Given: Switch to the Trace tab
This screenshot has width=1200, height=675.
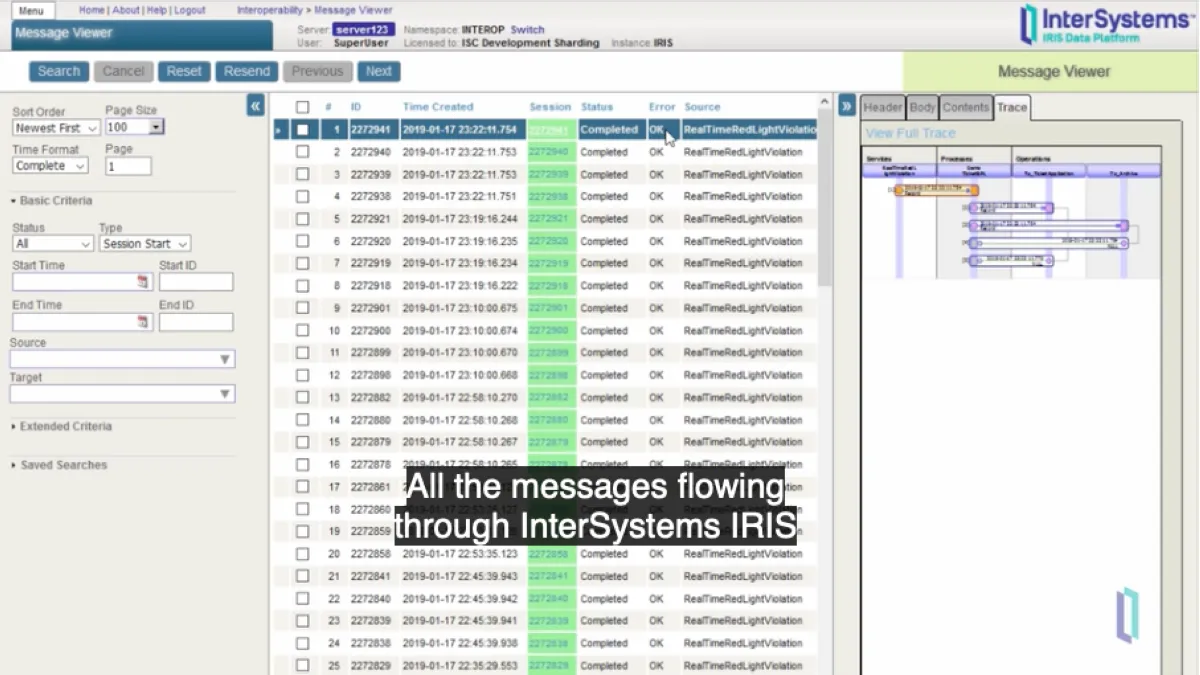Looking at the screenshot, I should (x=1012, y=108).
